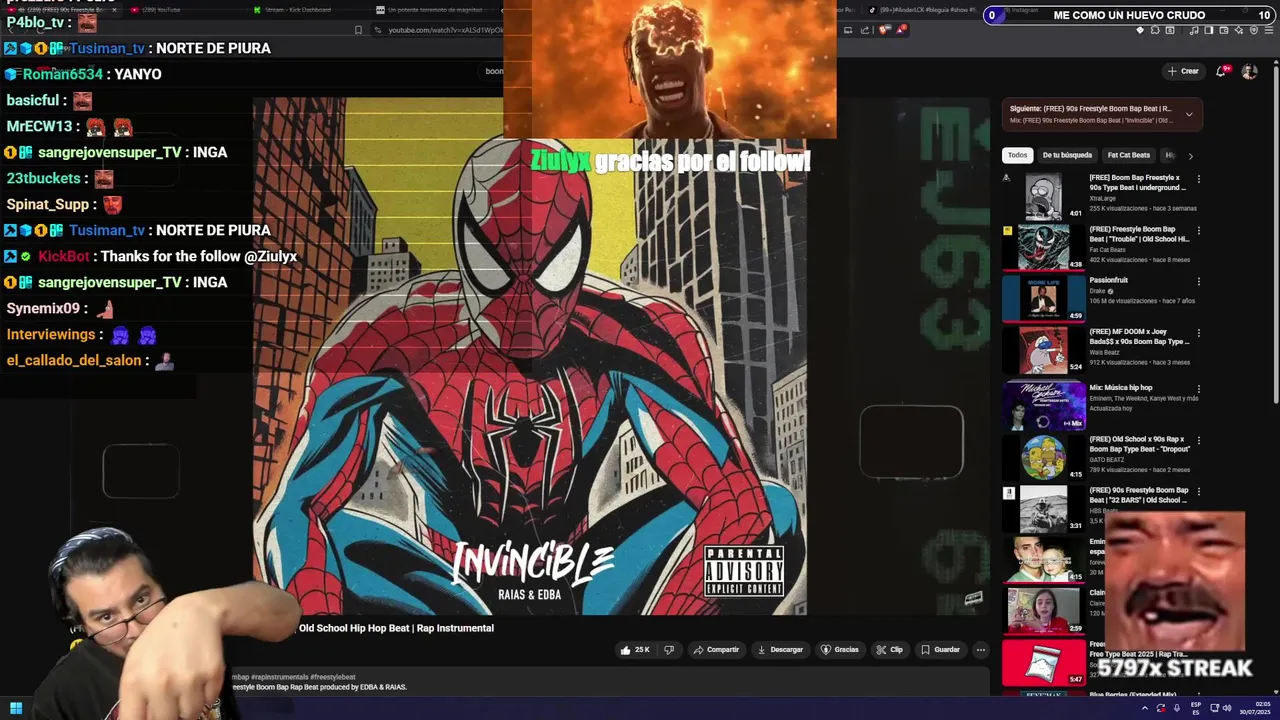Click the Crear button on YouTube
Viewport: 1280px width, 720px height.
point(1182,71)
